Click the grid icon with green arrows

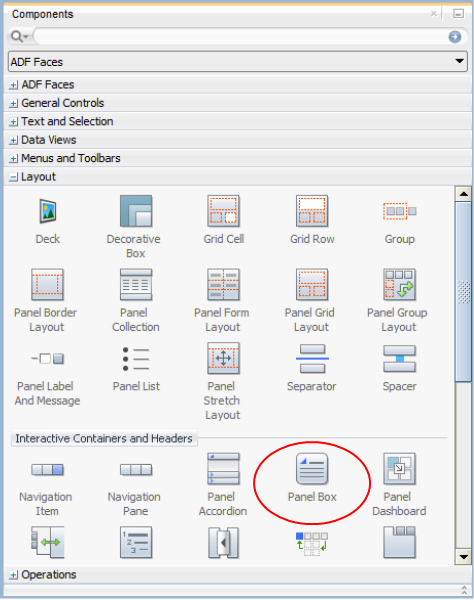(312, 543)
